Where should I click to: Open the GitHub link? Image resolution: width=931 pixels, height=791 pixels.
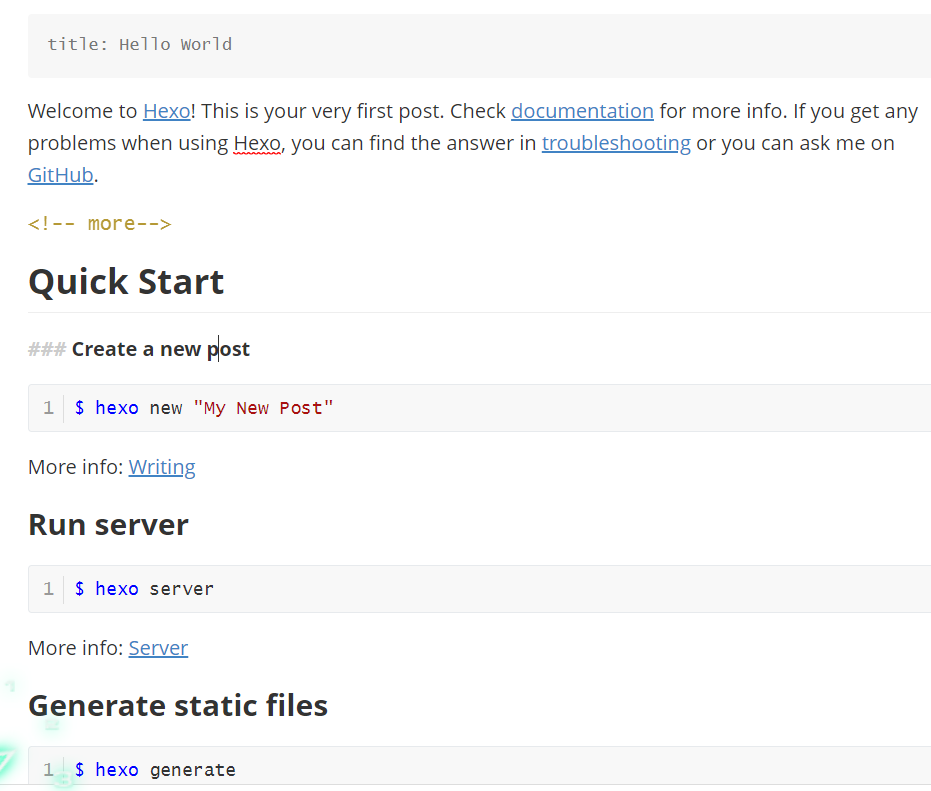click(61, 175)
